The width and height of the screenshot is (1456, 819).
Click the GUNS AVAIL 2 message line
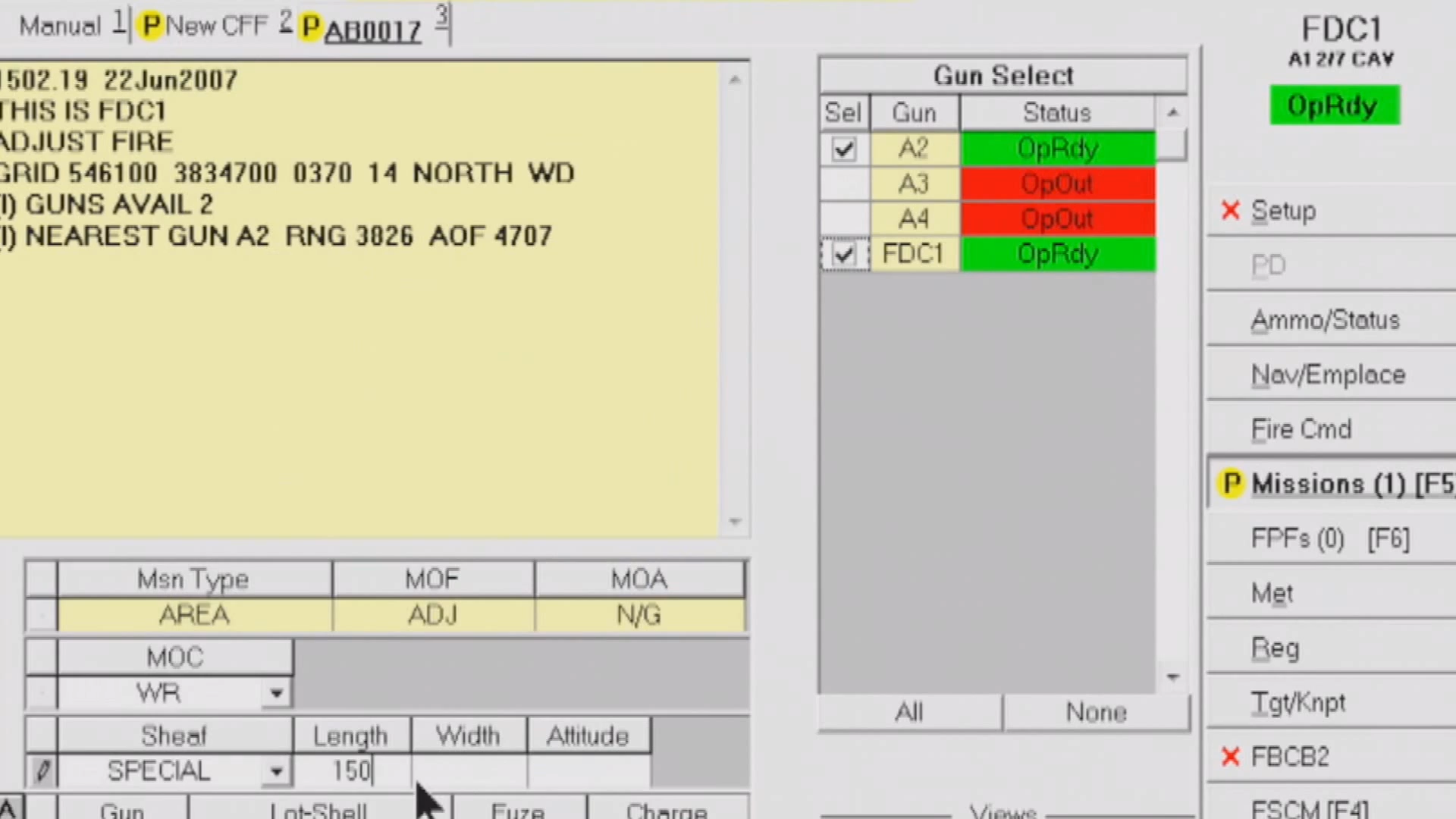tap(107, 205)
